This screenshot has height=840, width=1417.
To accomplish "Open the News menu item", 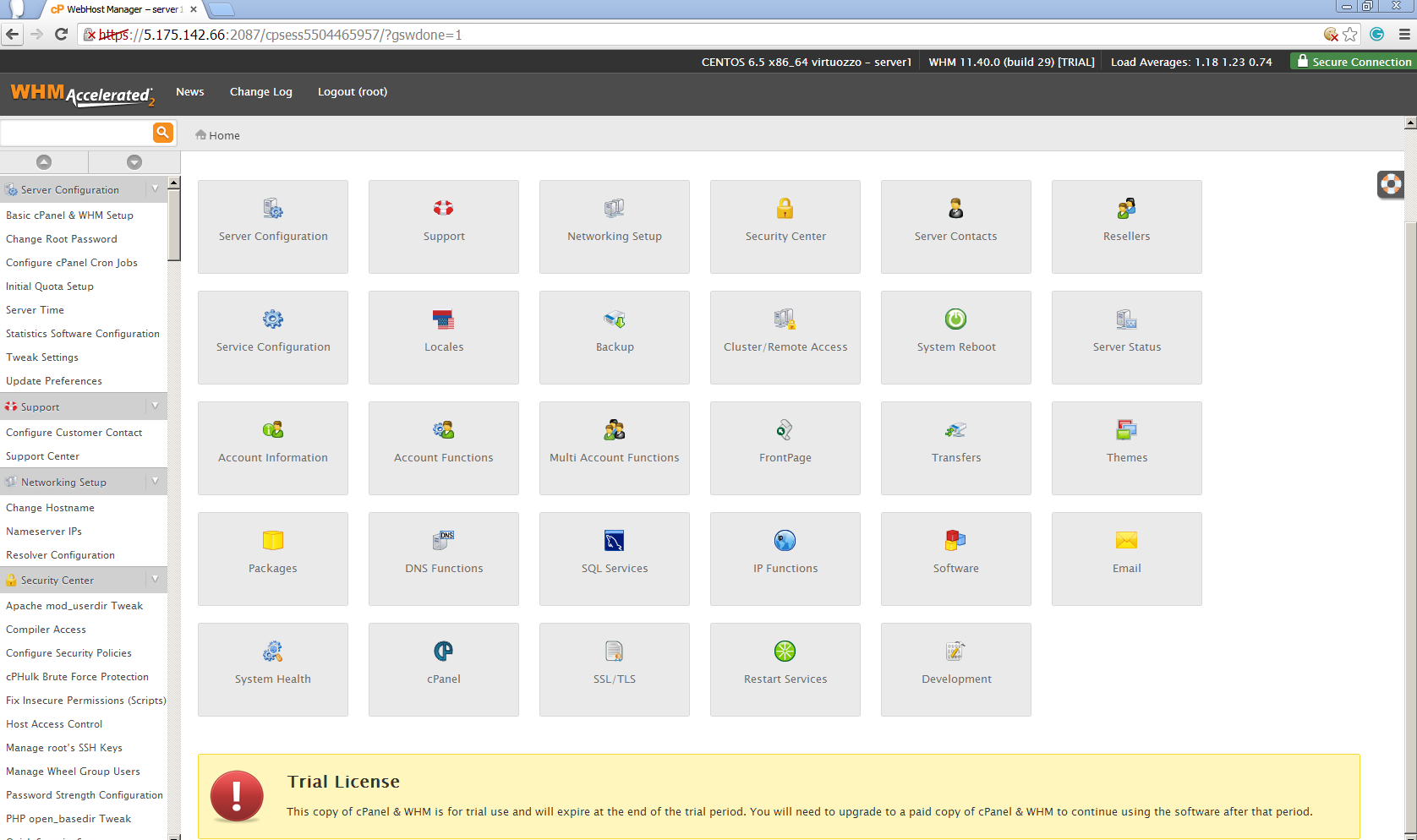I will tap(189, 92).
